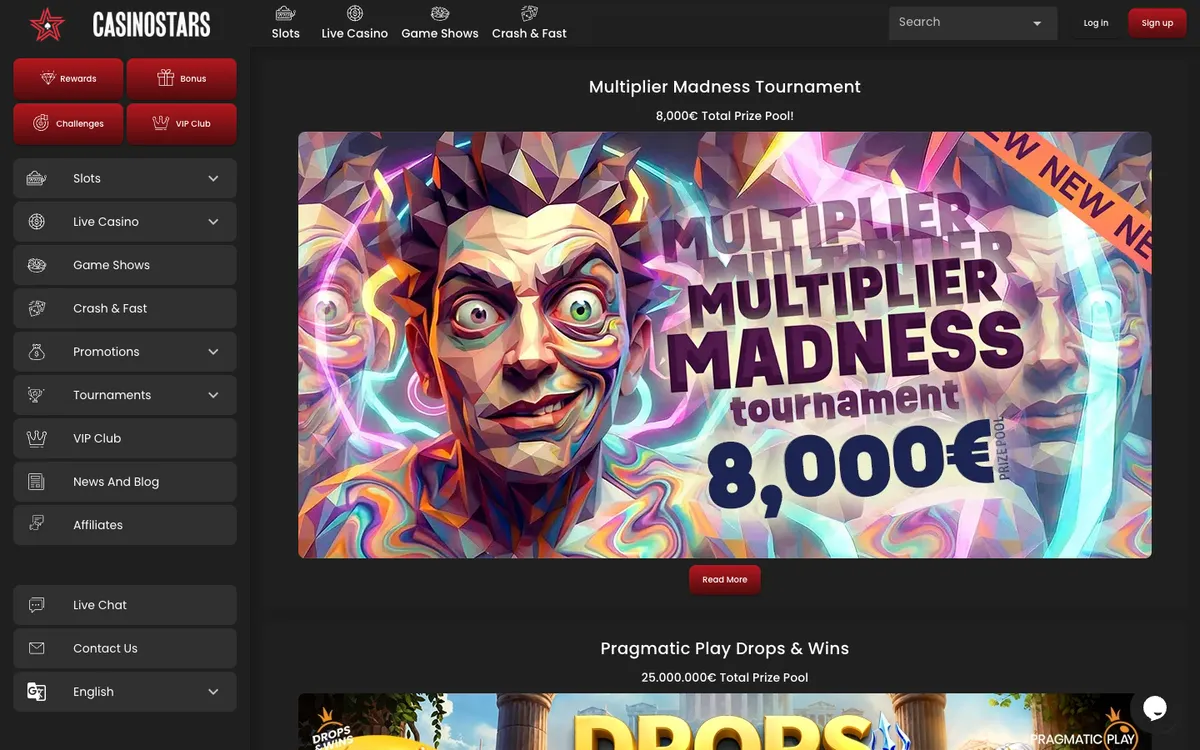Open the Bonus button

point(182,78)
